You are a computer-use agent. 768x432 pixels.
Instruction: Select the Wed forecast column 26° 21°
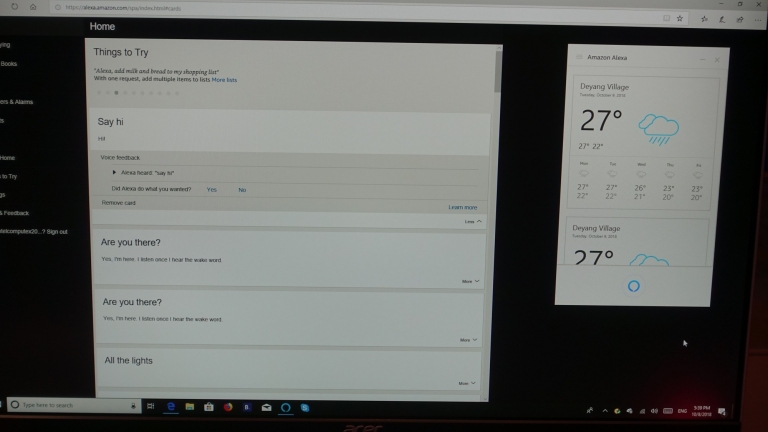click(640, 182)
